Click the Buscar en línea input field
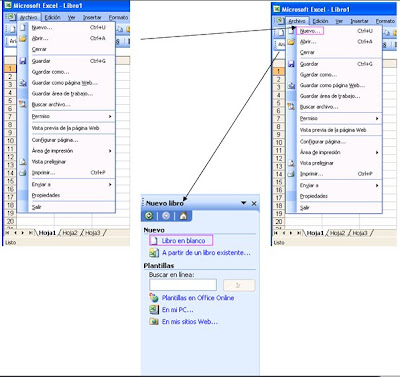The width and height of the screenshot is (400, 377). 183,285
